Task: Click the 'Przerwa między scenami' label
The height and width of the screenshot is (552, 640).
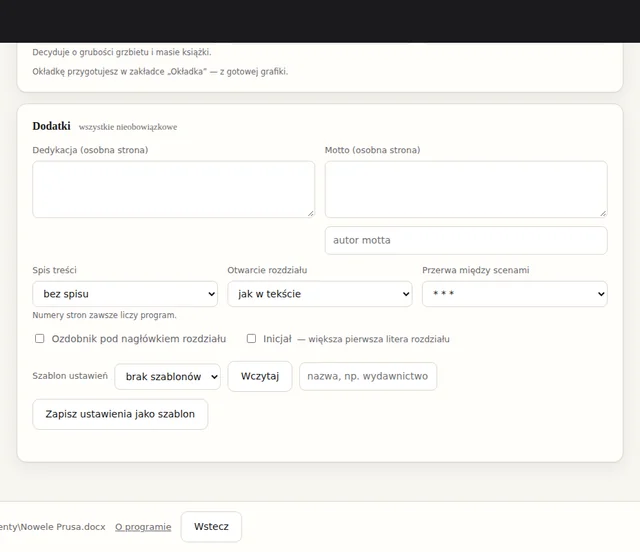Action: pyautogui.click(x=476, y=270)
